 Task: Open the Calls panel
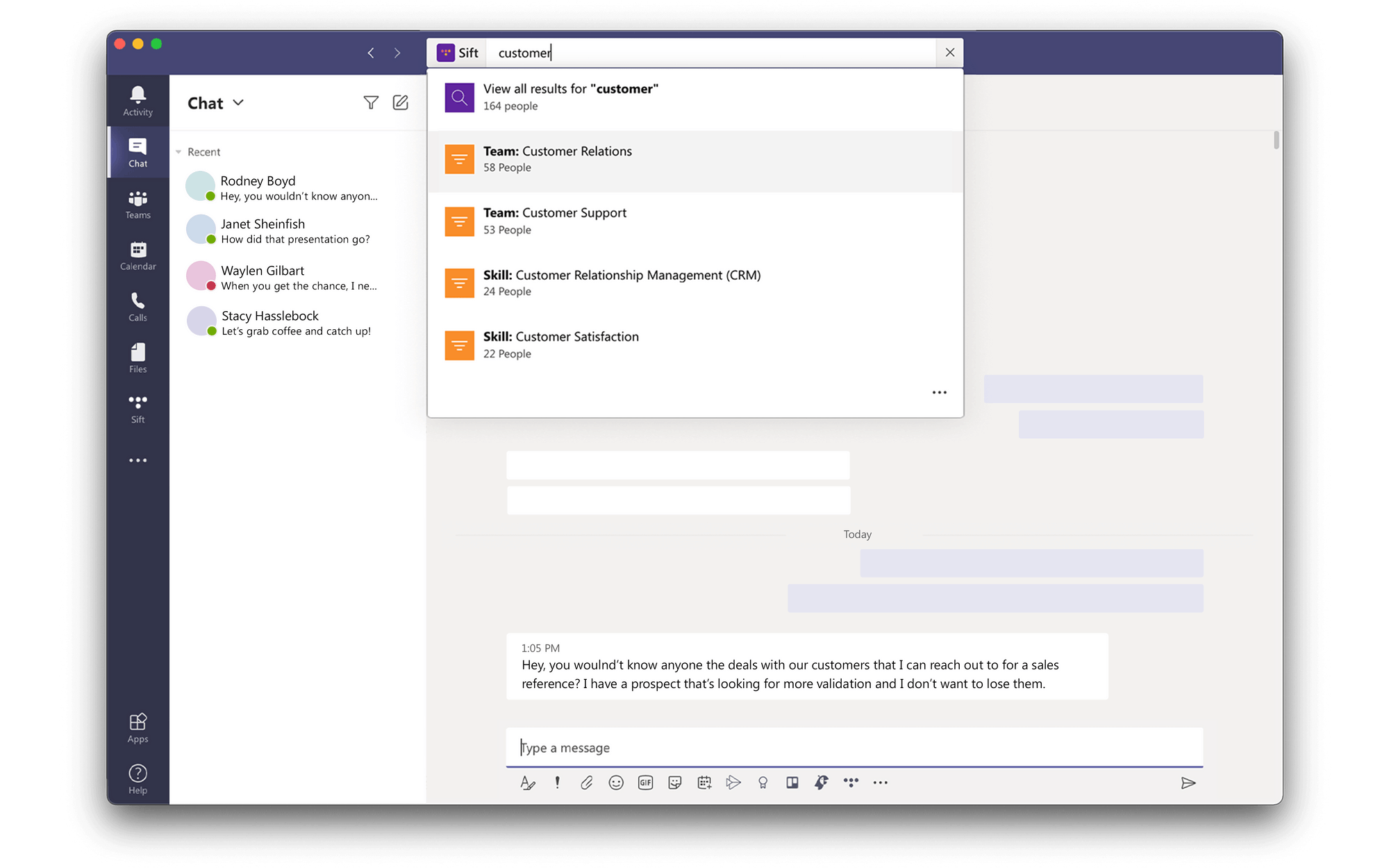[137, 306]
